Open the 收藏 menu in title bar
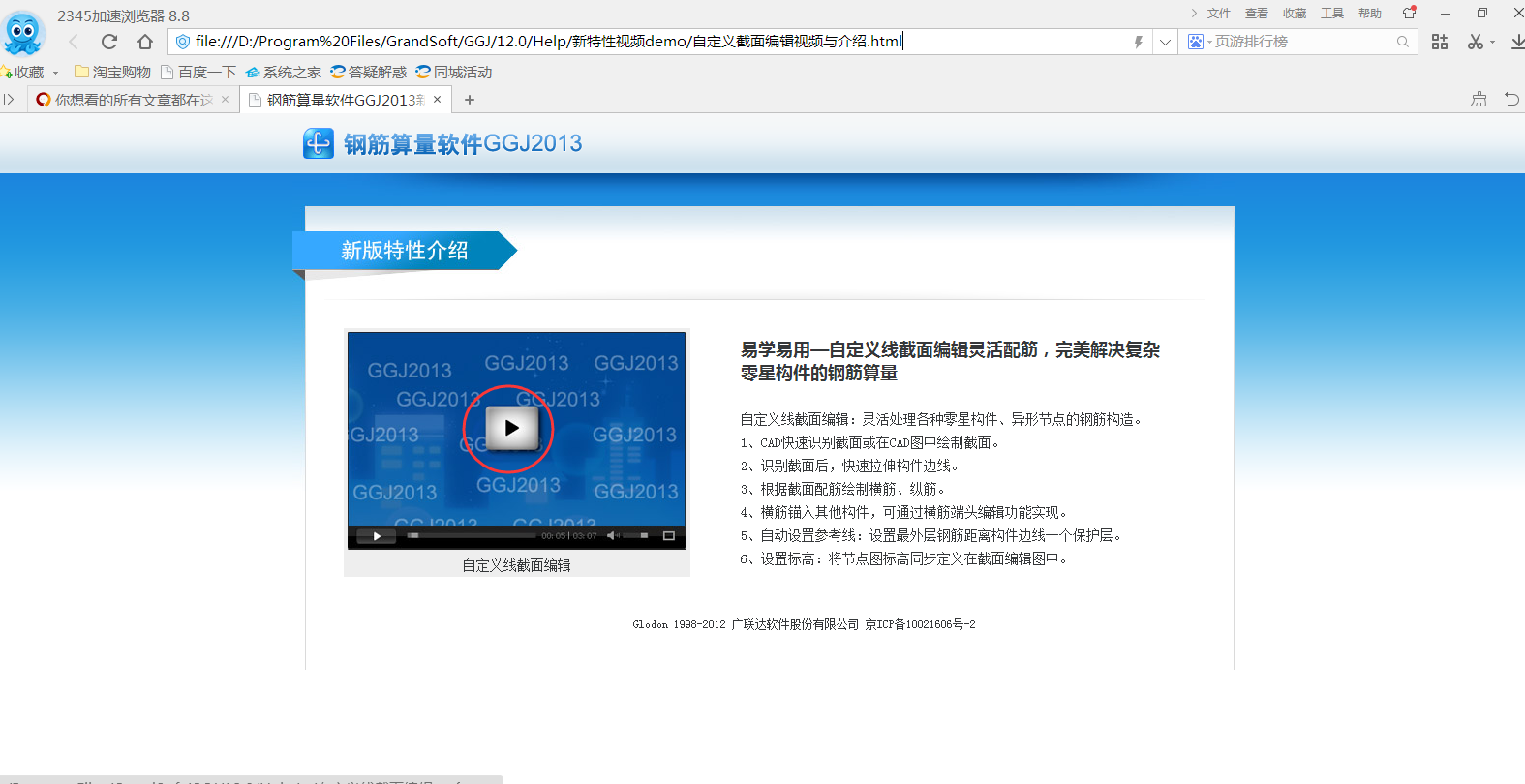 1295,14
